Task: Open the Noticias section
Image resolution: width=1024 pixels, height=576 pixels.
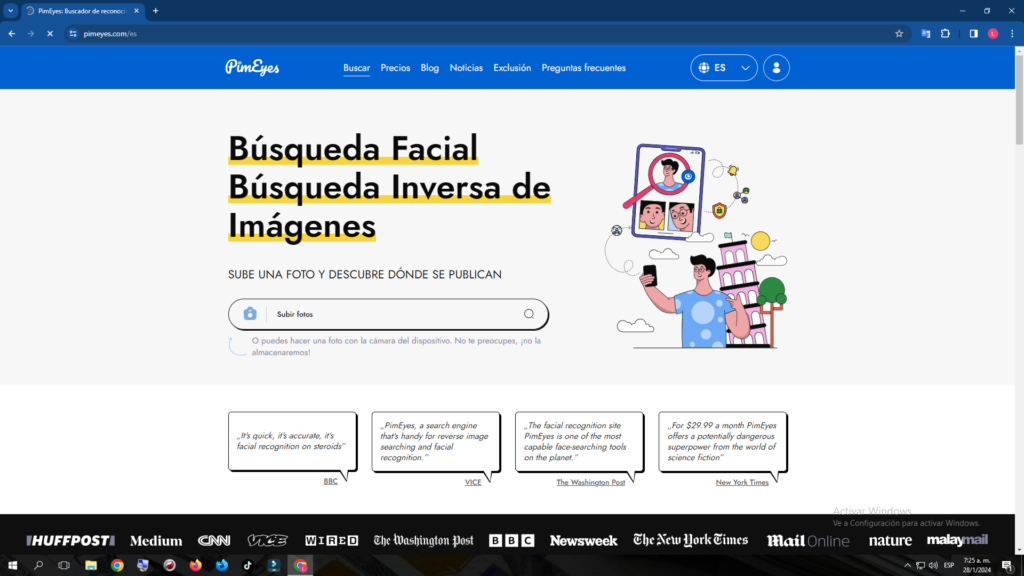Action: tap(466, 68)
